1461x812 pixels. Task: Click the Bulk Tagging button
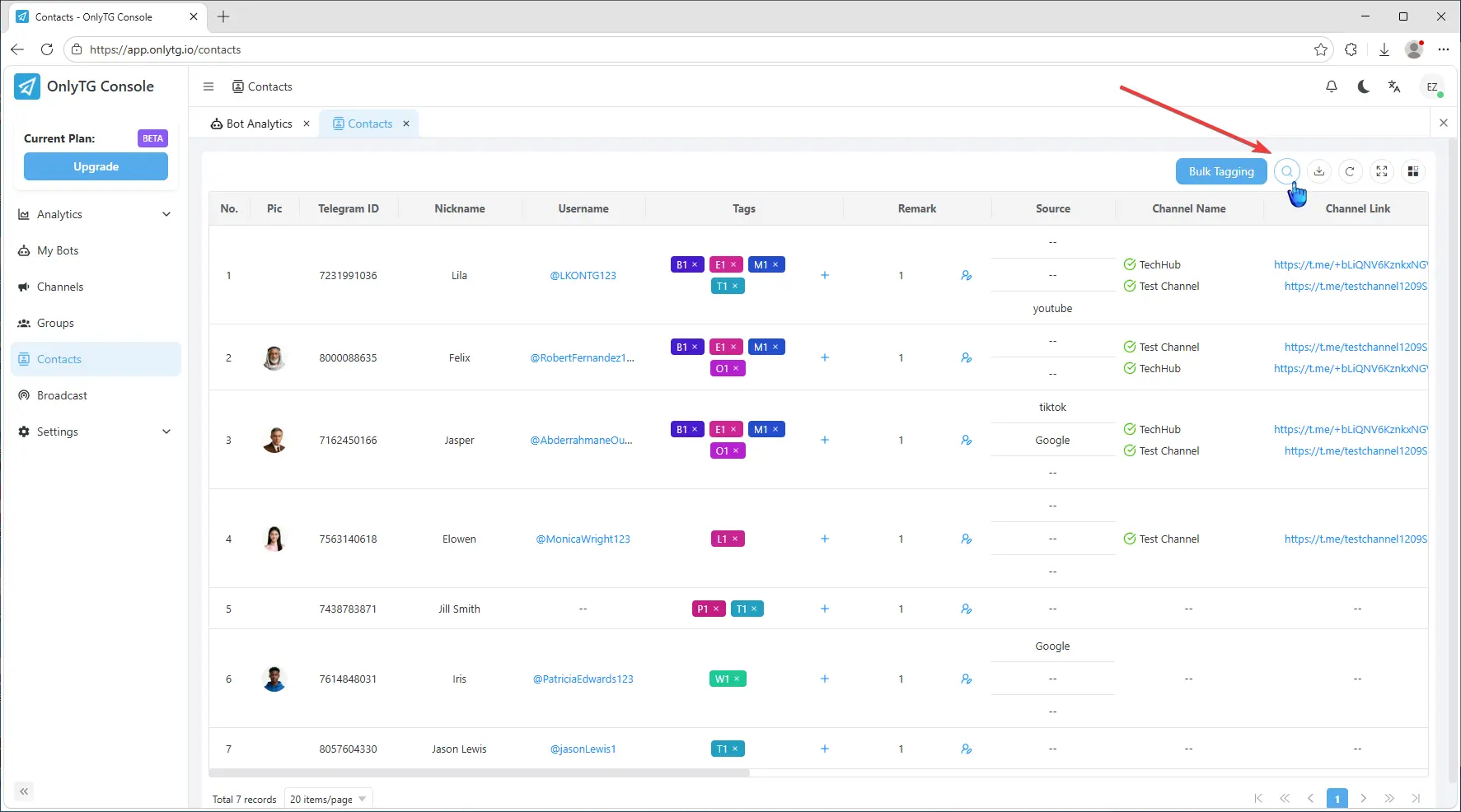1220,171
